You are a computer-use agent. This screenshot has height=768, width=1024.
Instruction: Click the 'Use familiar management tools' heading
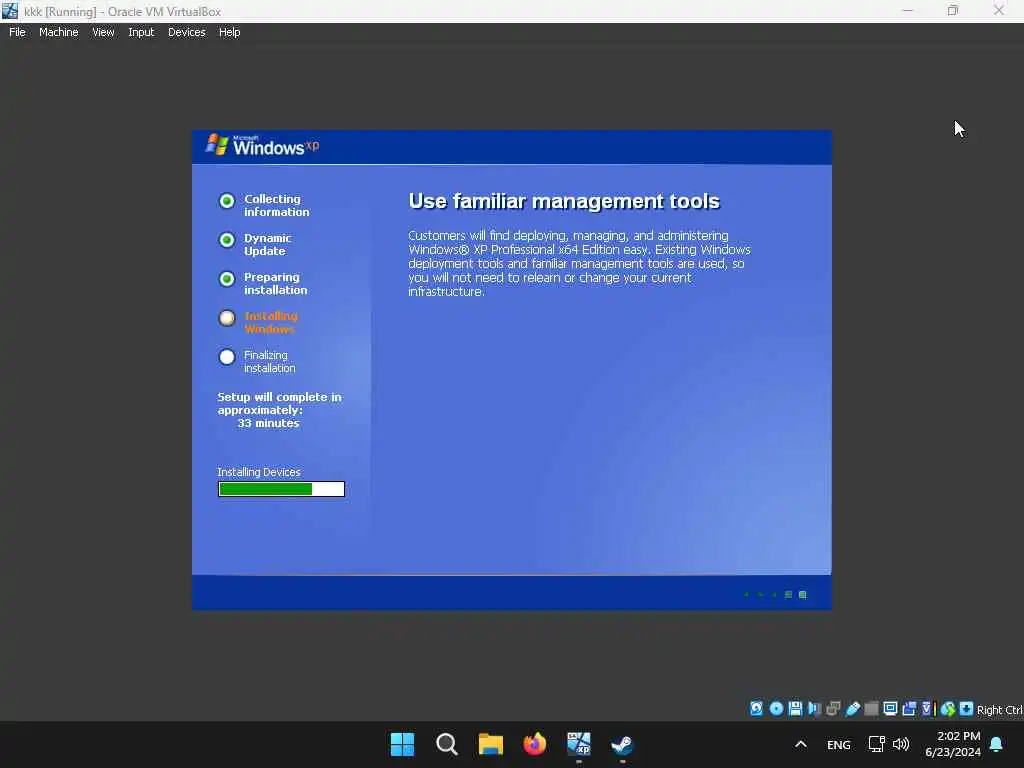564,201
